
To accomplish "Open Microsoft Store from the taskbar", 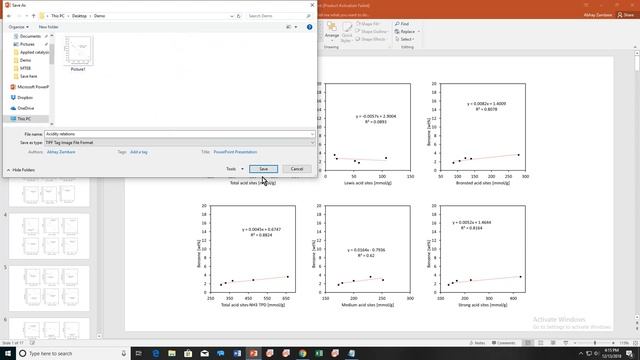I will point(188,353).
